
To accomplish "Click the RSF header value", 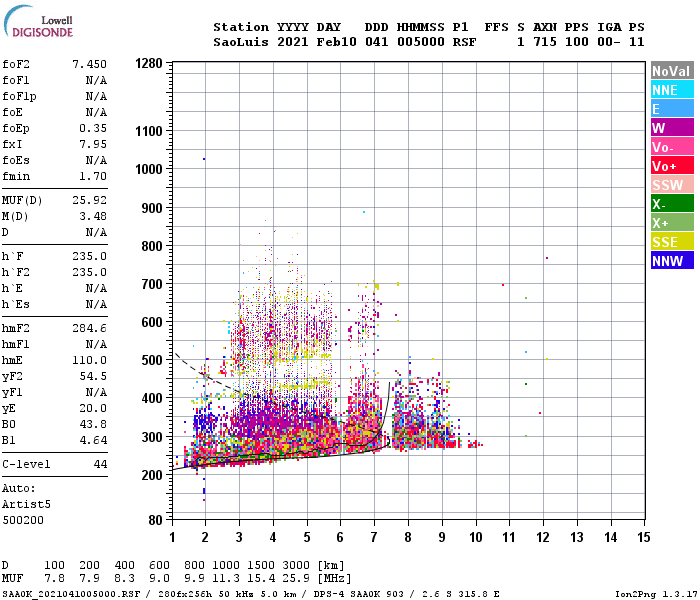I will point(464,42).
